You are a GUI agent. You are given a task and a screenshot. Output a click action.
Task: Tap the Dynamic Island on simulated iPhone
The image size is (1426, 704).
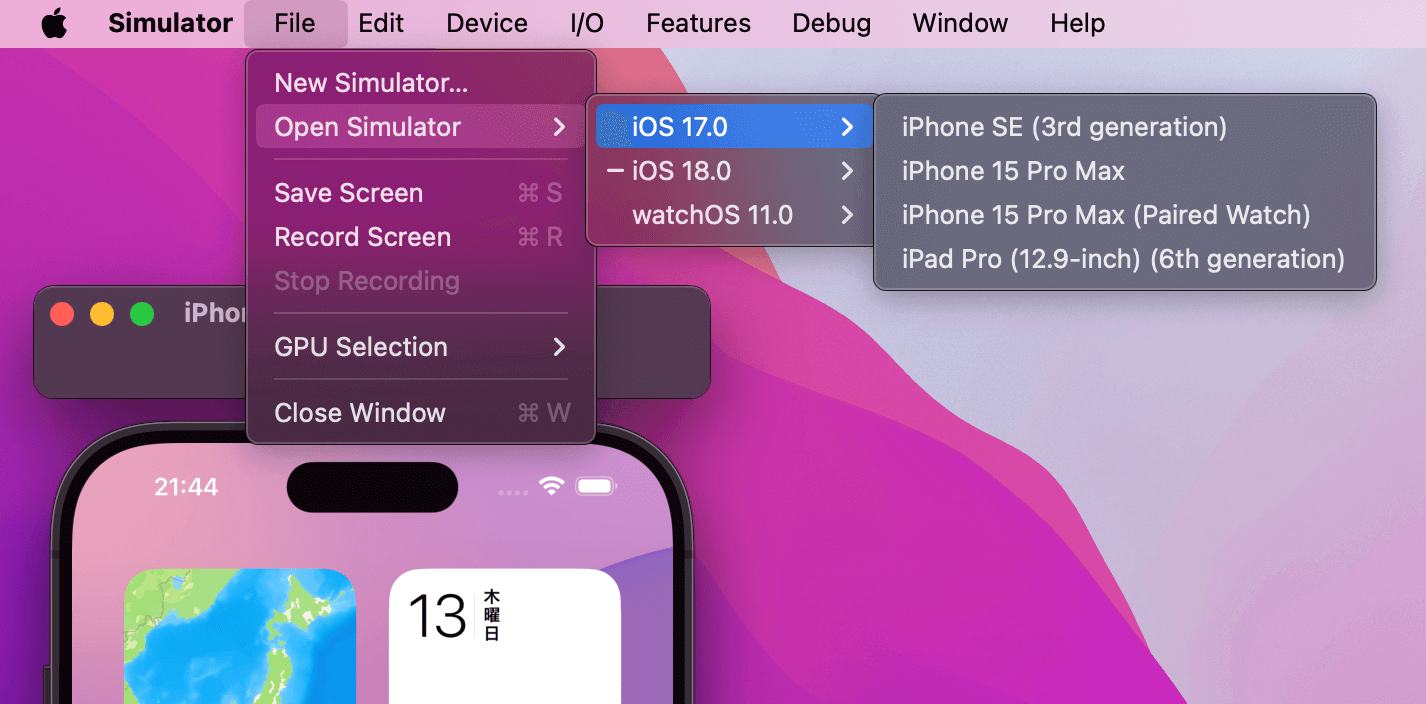tap(372, 487)
